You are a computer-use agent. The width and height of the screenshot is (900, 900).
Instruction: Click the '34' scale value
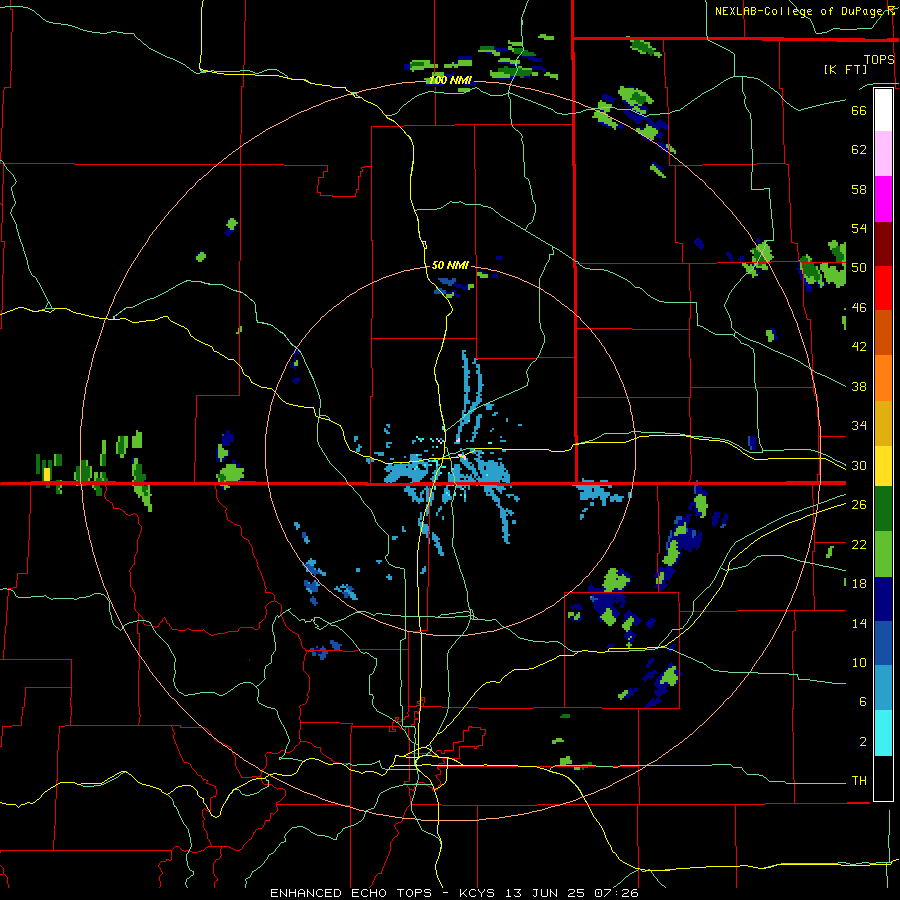point(859,426)
